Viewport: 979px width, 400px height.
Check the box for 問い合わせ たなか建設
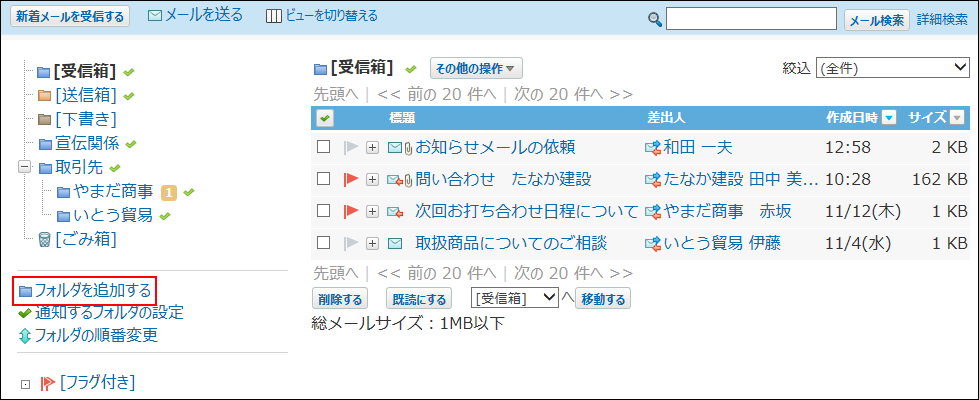(x=323, y=179)
